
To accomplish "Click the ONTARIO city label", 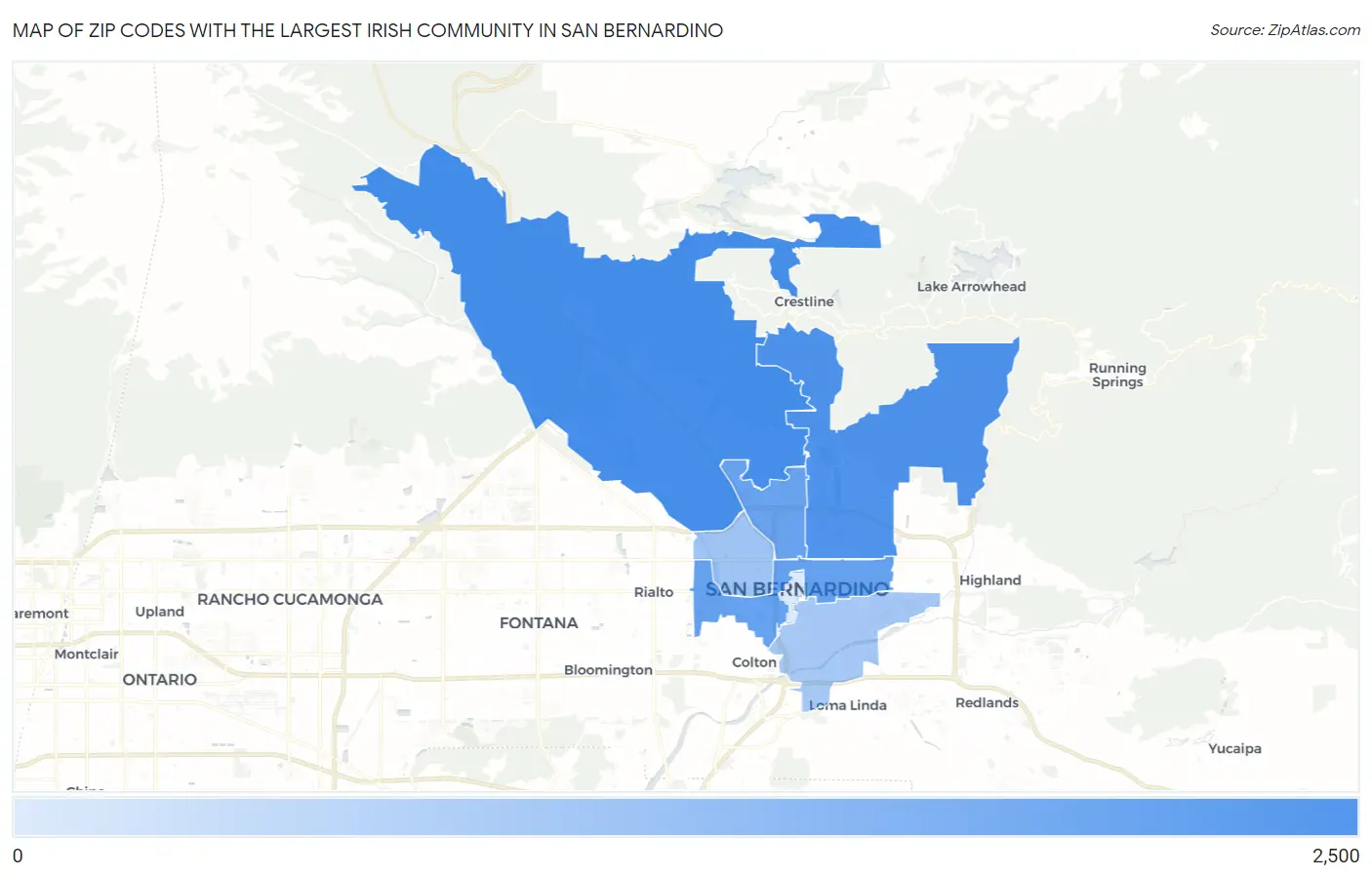I will point(159,680).
